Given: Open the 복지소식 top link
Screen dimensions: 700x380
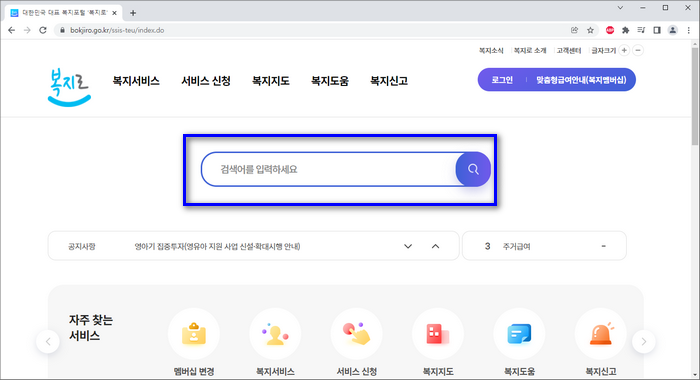Looking at the screenshot, I should pos(491,50).
